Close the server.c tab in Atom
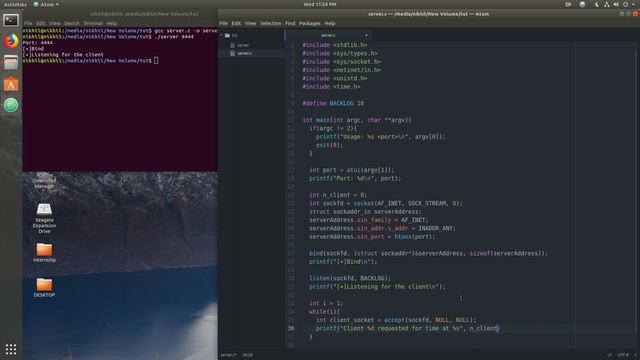 (x=366, y=36)
